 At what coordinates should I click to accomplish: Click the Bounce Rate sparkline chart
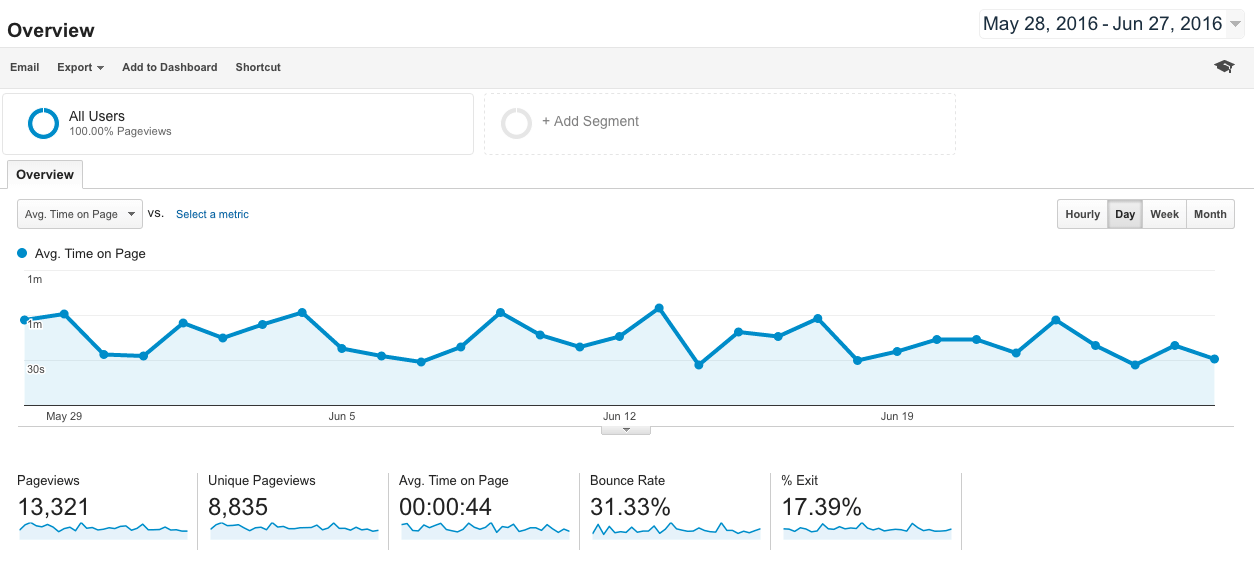click(x=676, y=529)
